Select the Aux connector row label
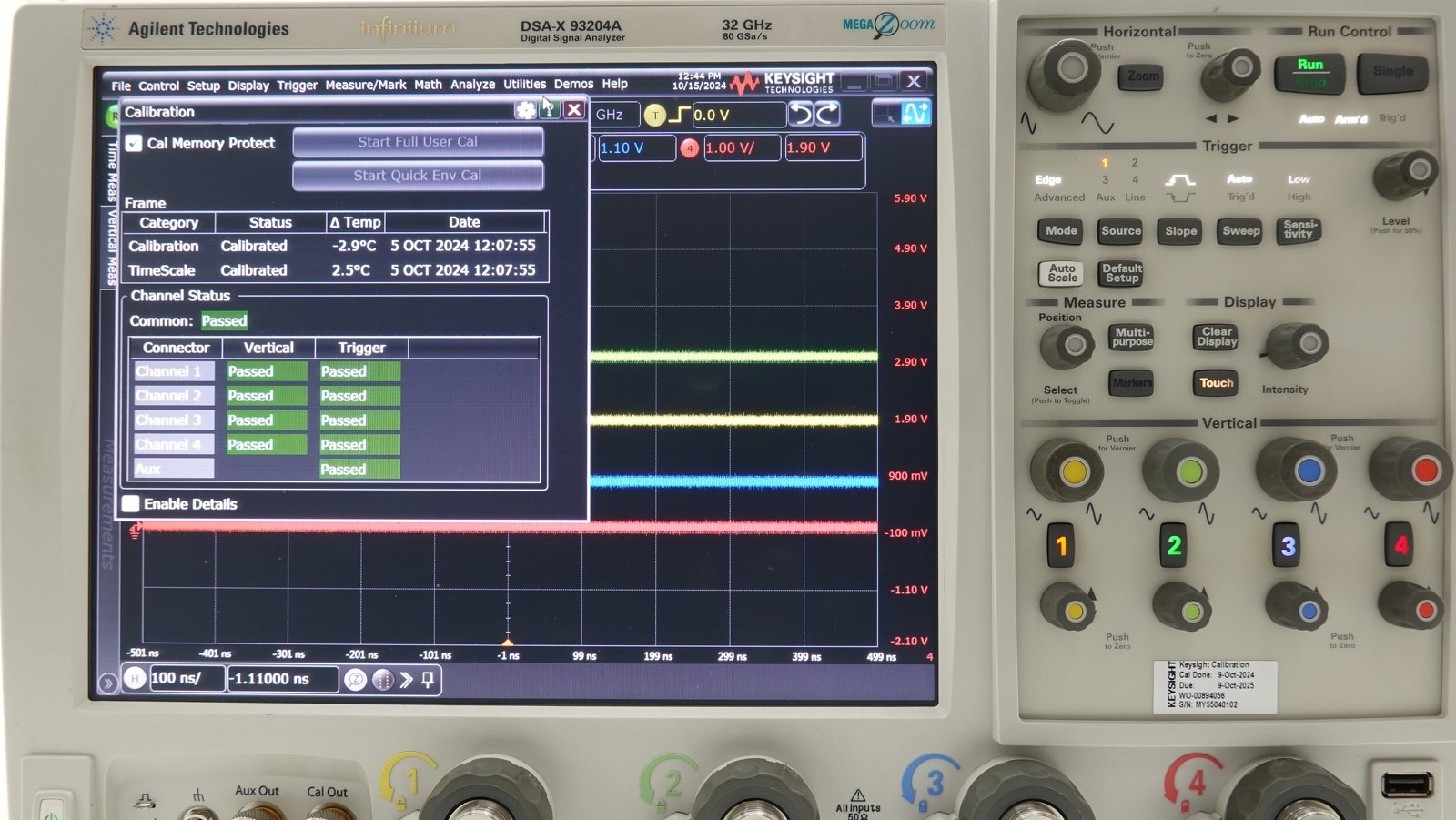 pyautogui.click(x=174, y=470)
